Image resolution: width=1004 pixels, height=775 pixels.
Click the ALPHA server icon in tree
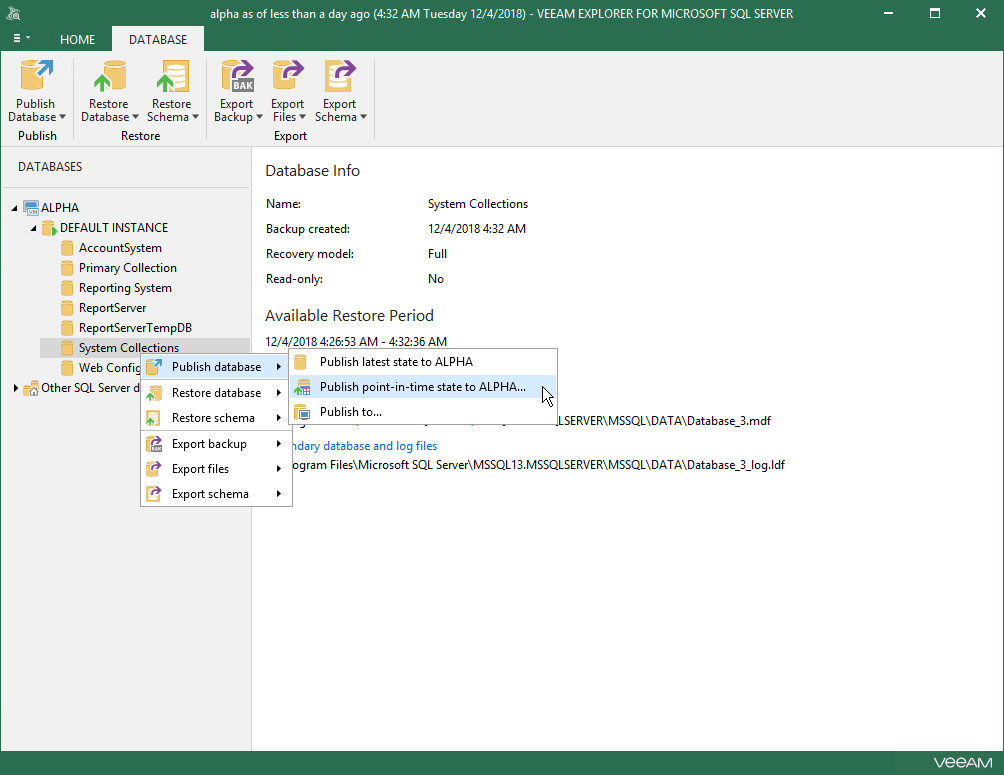point(31,208)
